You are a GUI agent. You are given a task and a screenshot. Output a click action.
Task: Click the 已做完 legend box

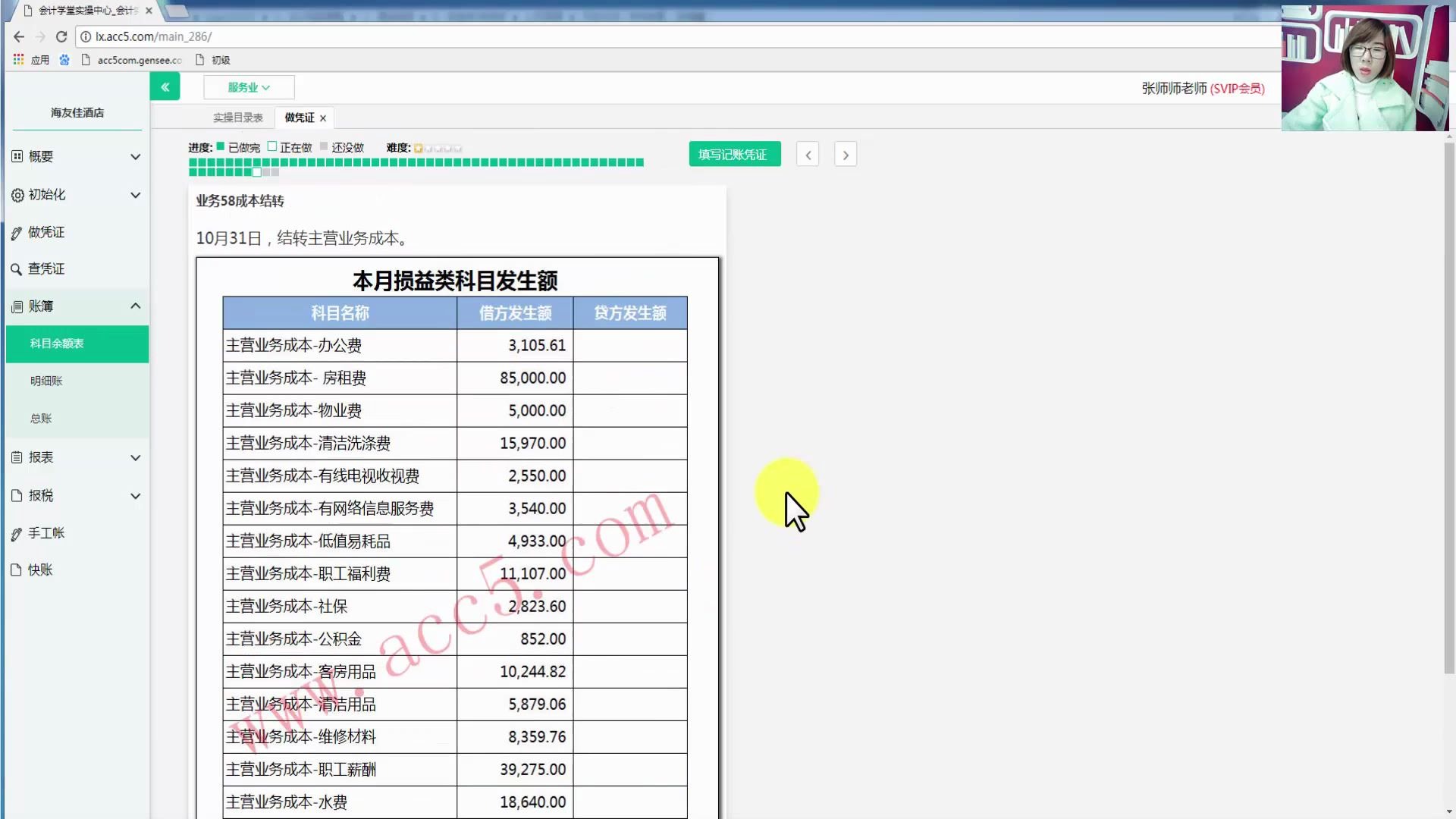(x=221, y=146)
